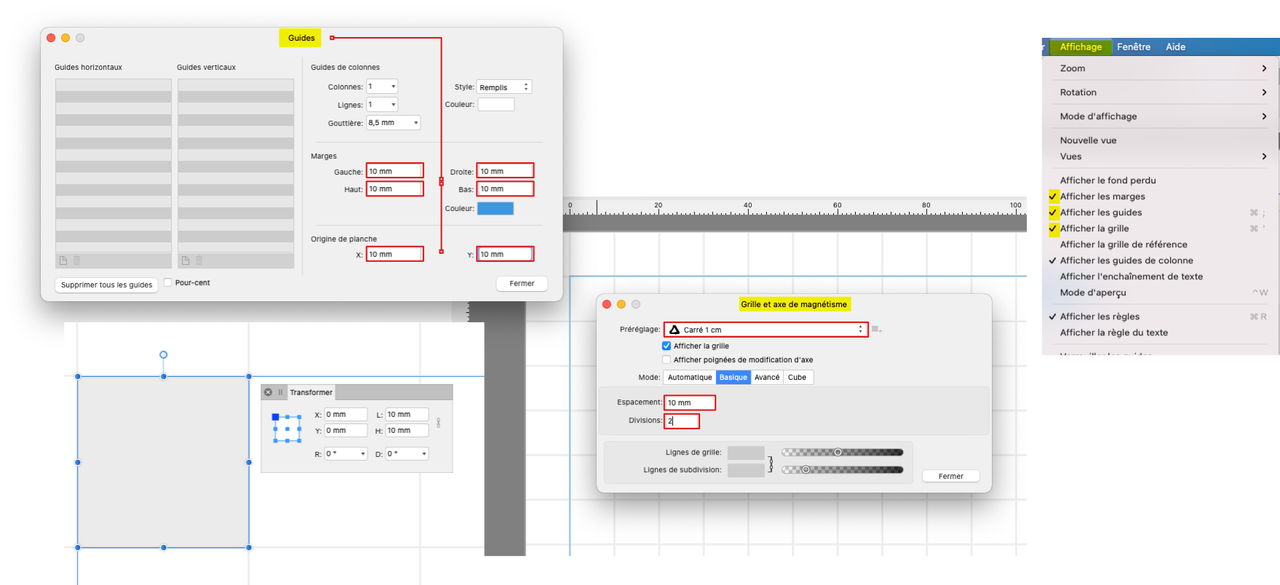Viewport: 1280px width, 585px height.
Task: Open the Lignes de subdivision color swatch
Action: pos(746,470)
